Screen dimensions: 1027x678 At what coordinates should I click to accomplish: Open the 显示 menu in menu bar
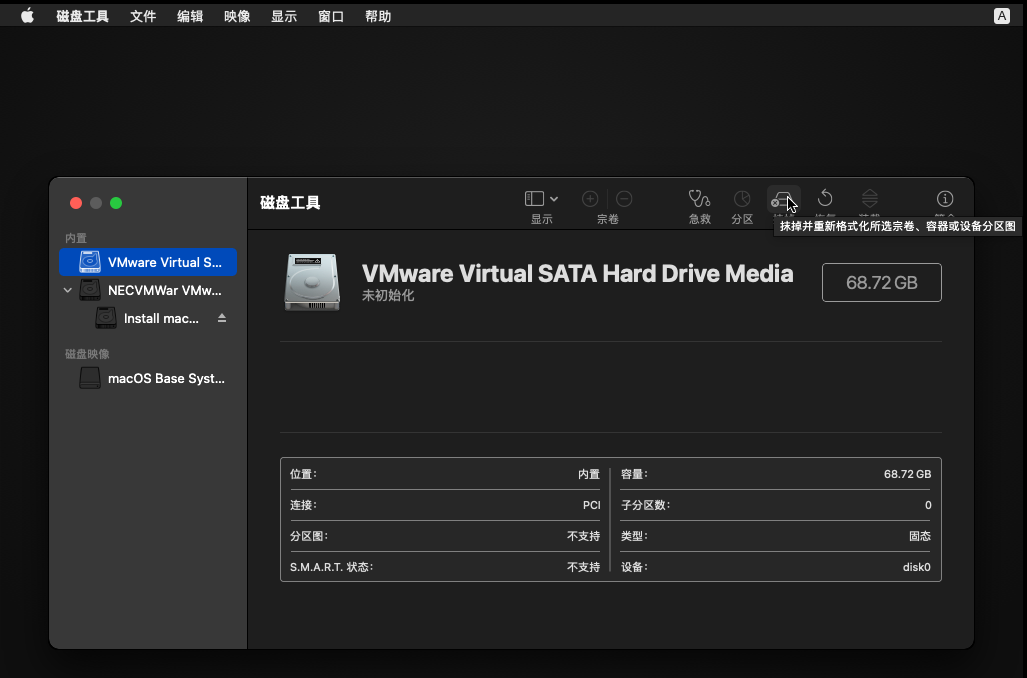tap(284, 16)
